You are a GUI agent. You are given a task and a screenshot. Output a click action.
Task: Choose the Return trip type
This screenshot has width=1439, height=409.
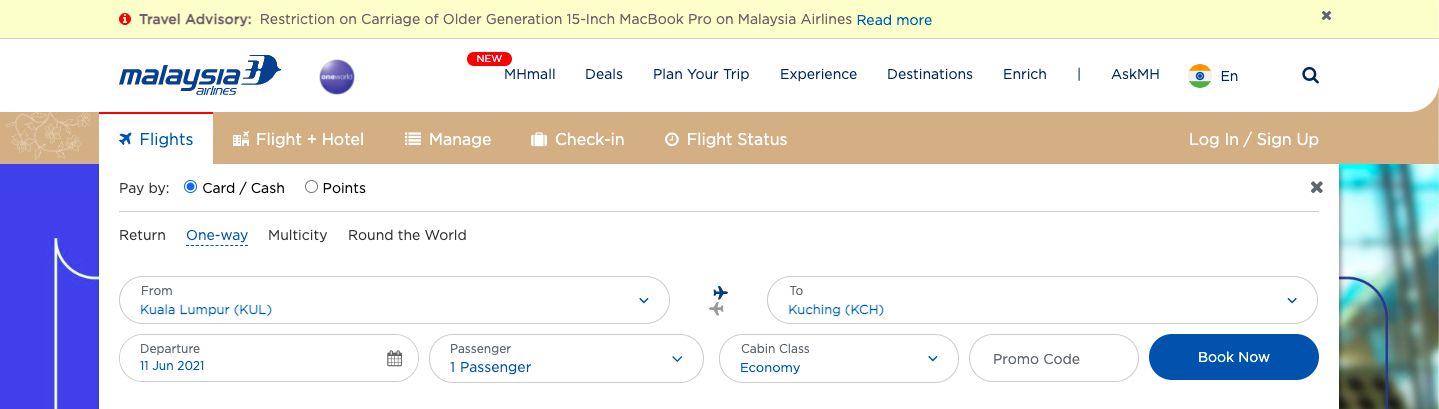click(x=142, y=235)
